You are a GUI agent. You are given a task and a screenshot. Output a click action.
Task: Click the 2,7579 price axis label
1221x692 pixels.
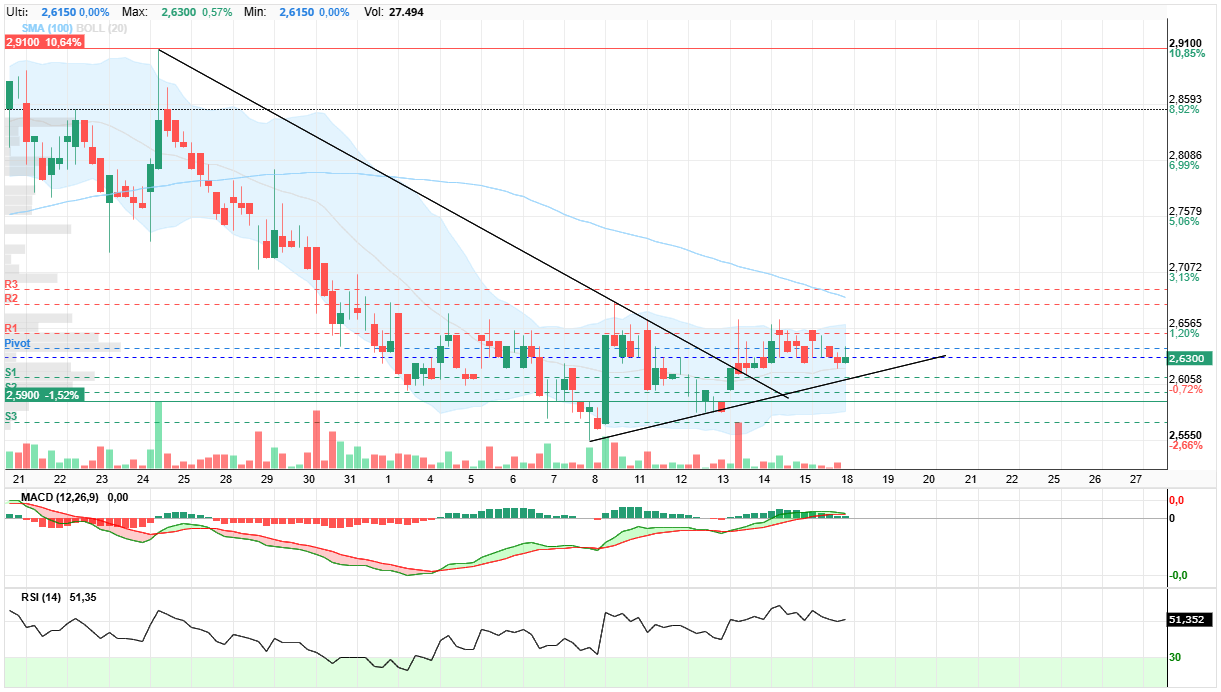tap(1186, 211)
